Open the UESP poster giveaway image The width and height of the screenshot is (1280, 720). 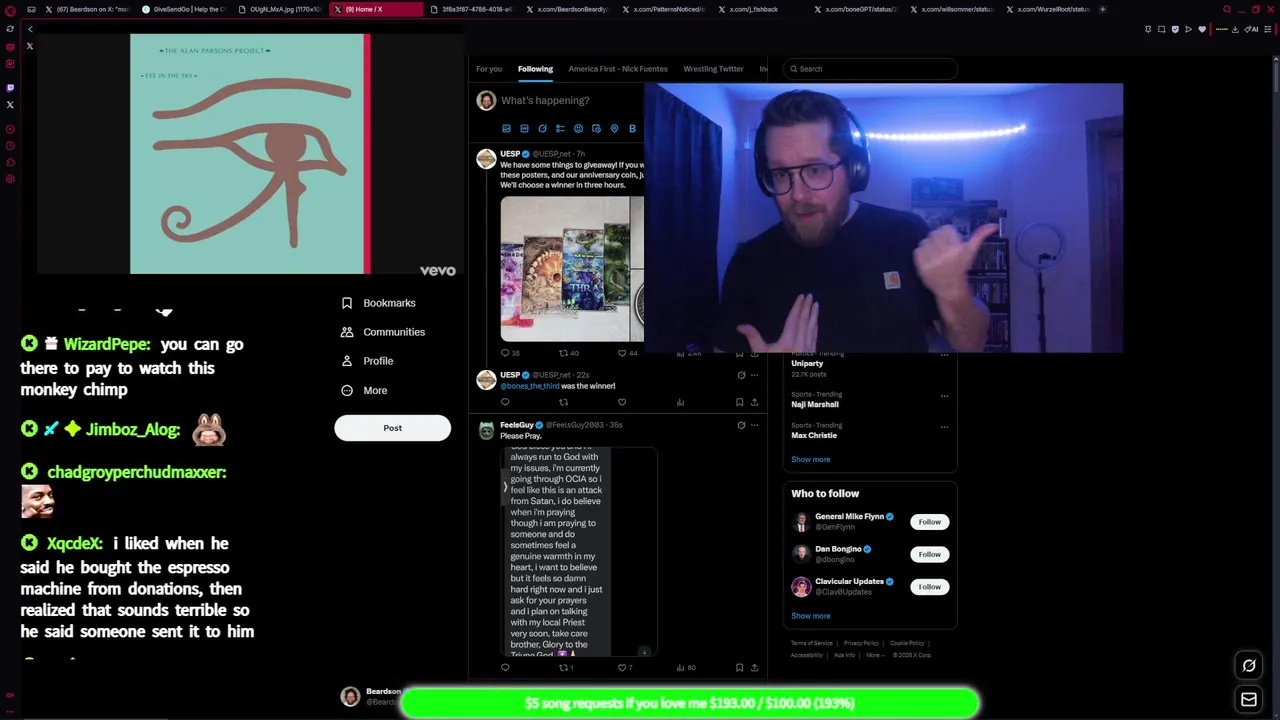click(572, 269)
